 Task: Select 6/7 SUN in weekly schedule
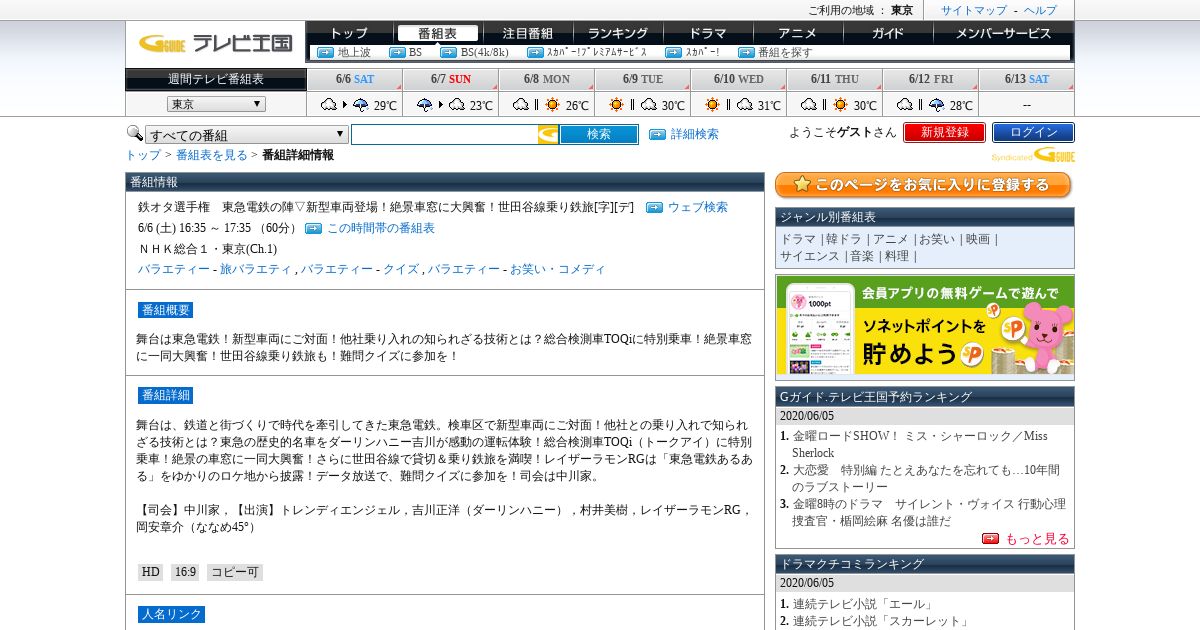[x=451, y=79]
